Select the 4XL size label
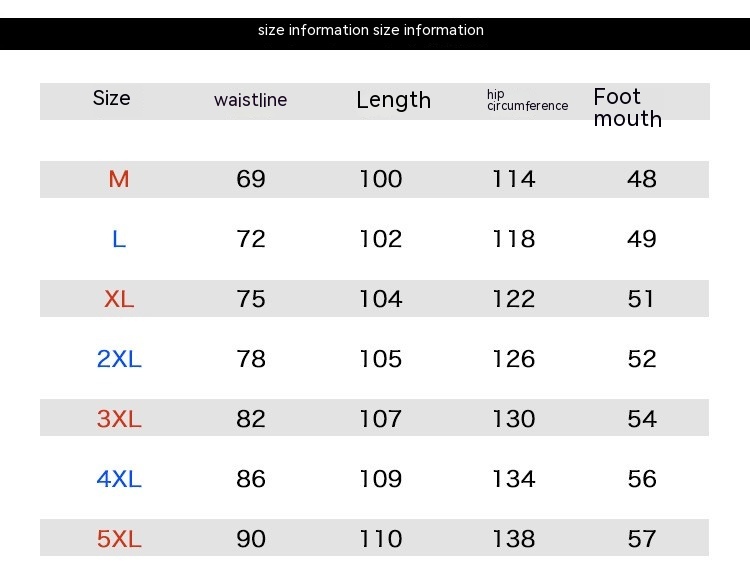The height and width of the screenshot is (573, 750). click(x=119, y=479)
